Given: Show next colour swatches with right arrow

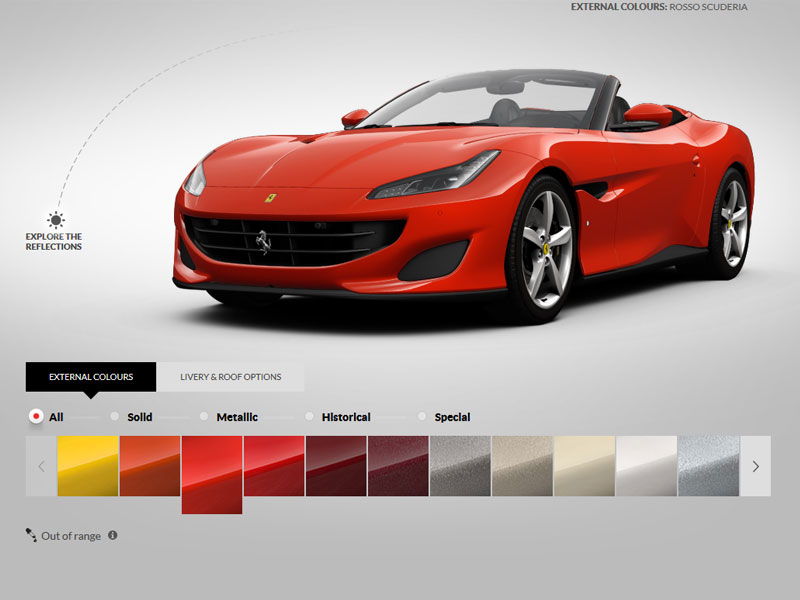Looking at the screenshot, I should 756,466.
